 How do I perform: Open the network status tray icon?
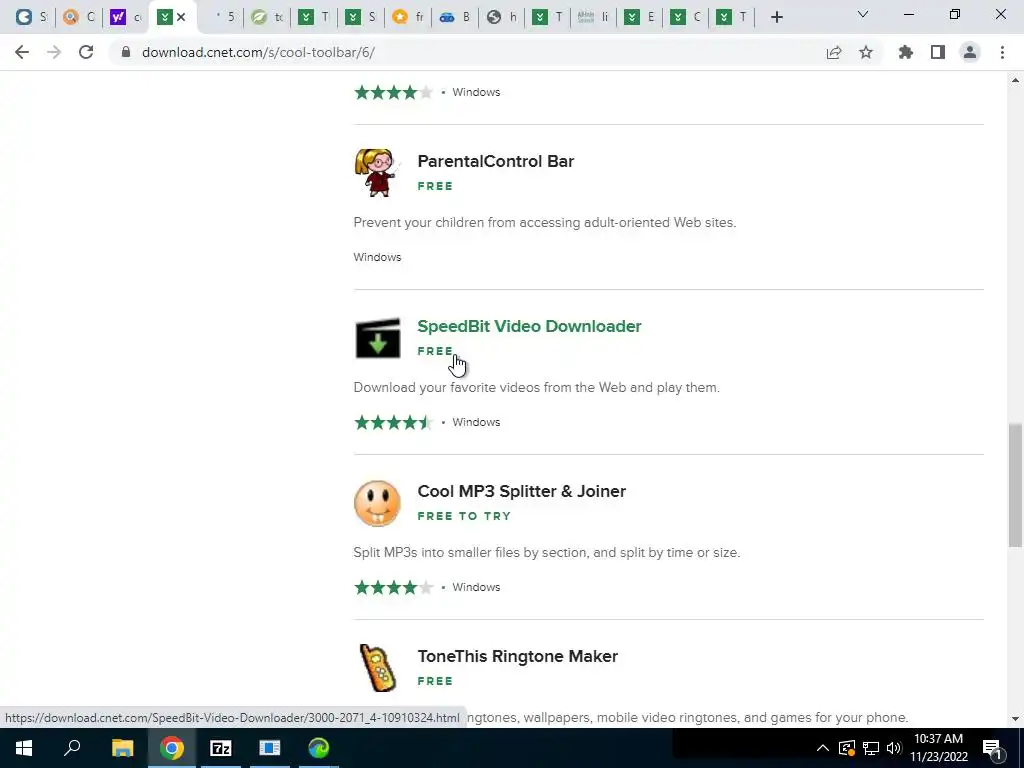(x=871, y=748)
